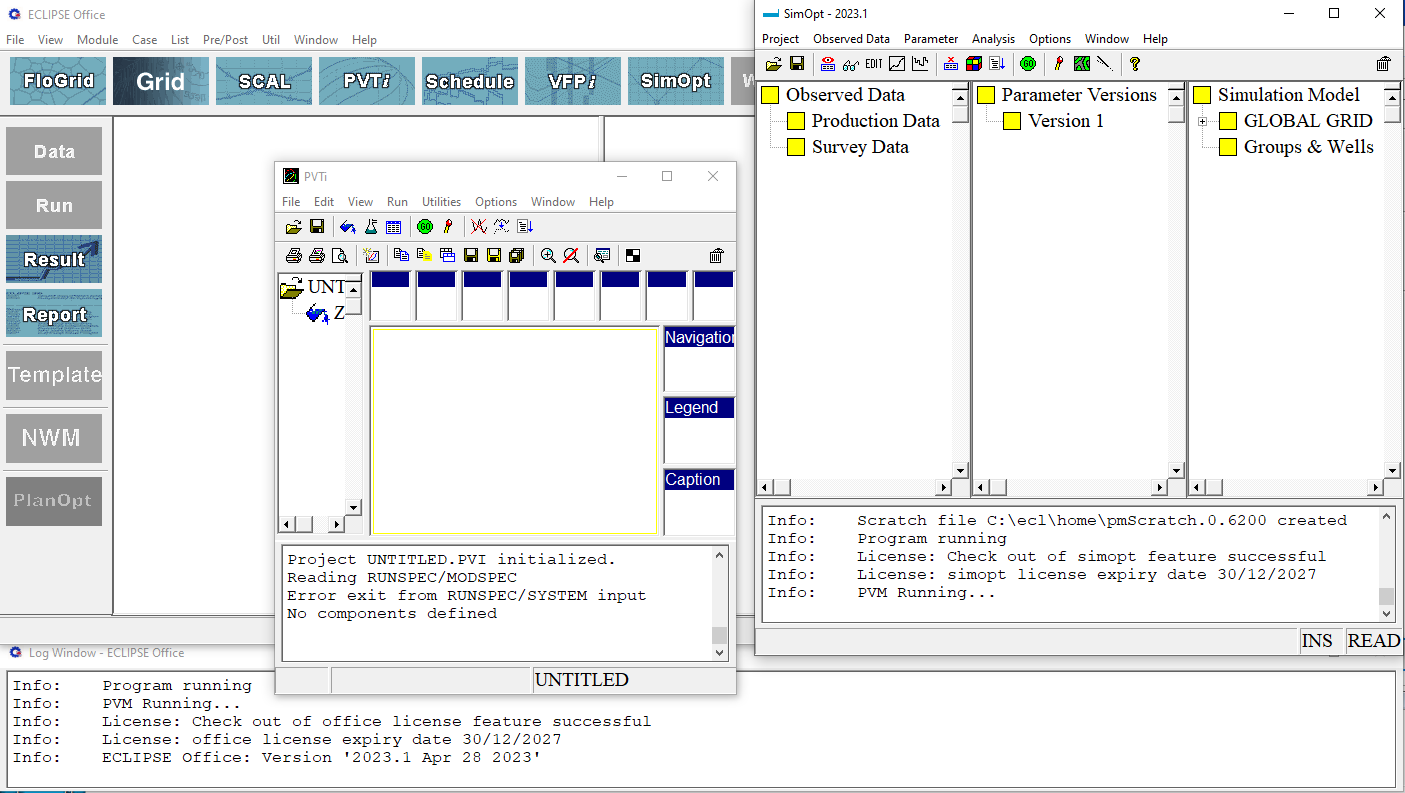Click the line plot icon in SimOpt
This screenshot has width=1405, height=793.
click(897, 64)
